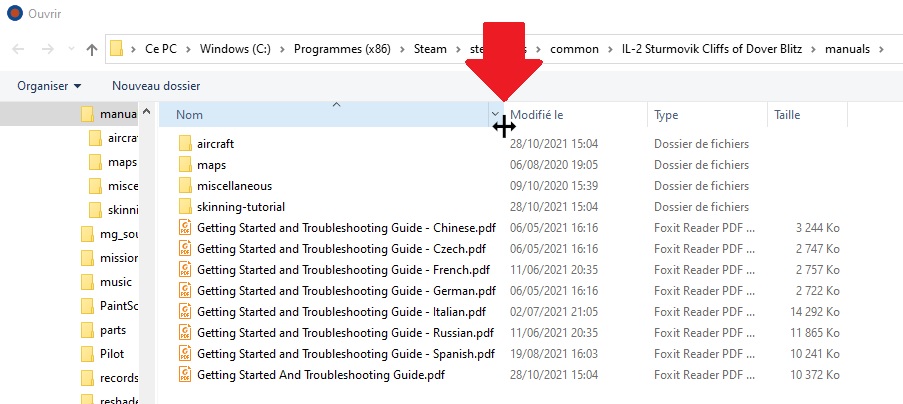This screenshot has width=903, height=404.
Task: Select music folder in navigation tree
Action: tap(107, 282)
